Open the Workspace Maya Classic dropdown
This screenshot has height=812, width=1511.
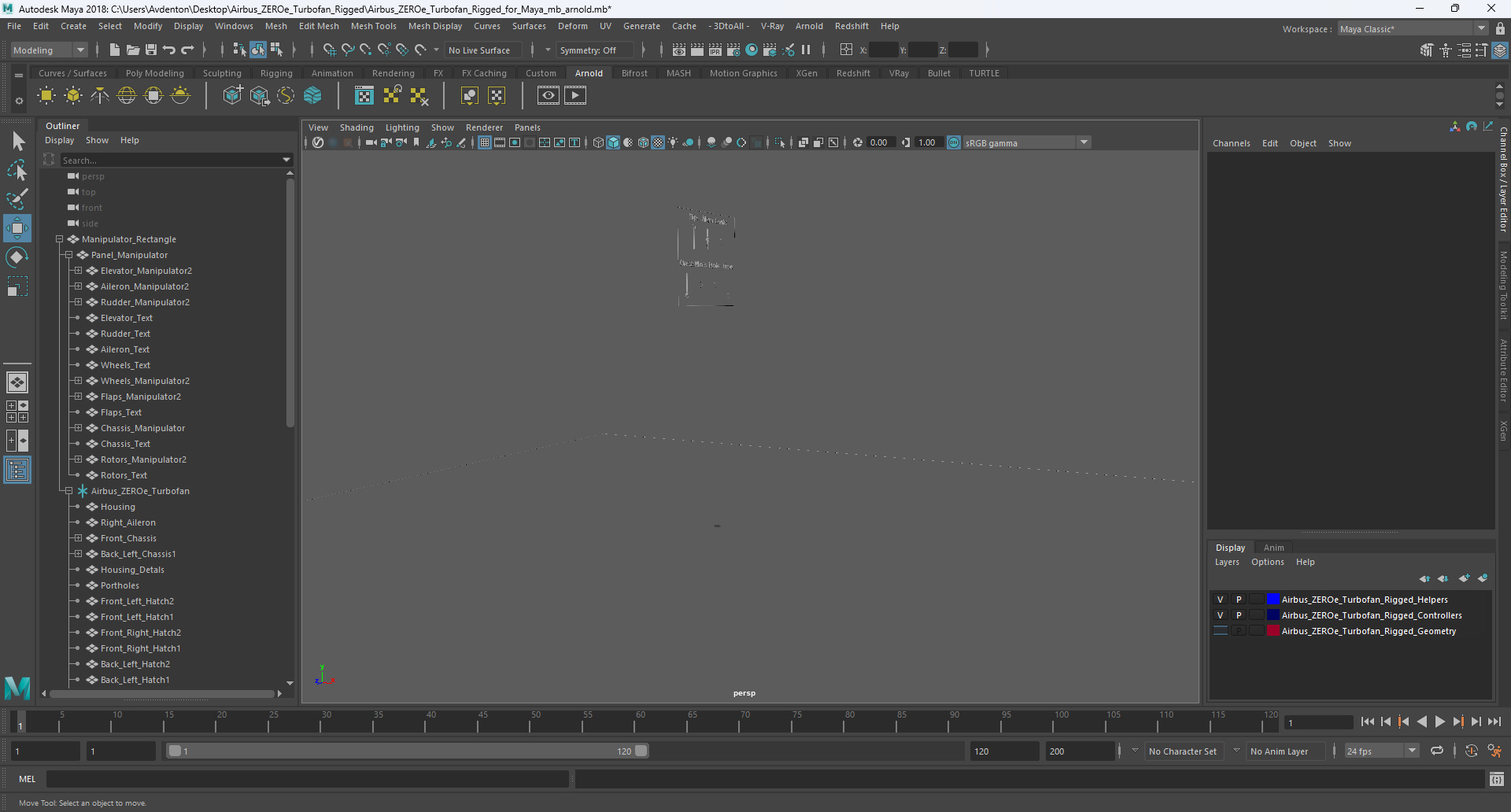click(x=1413, y=28)
